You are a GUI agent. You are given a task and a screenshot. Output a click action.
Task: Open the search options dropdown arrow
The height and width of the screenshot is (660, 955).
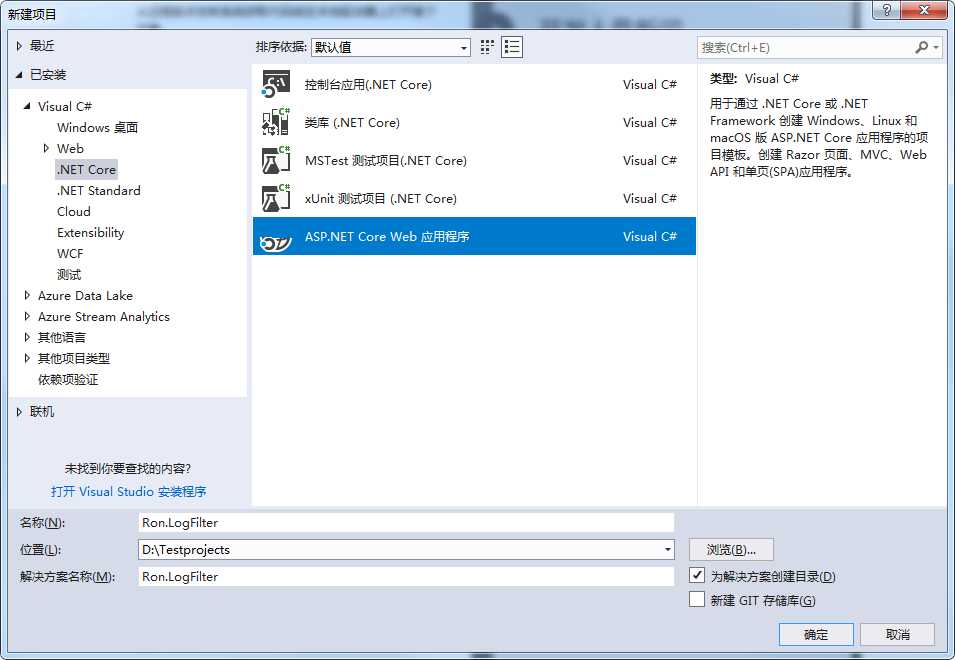(x=936, y=47)
